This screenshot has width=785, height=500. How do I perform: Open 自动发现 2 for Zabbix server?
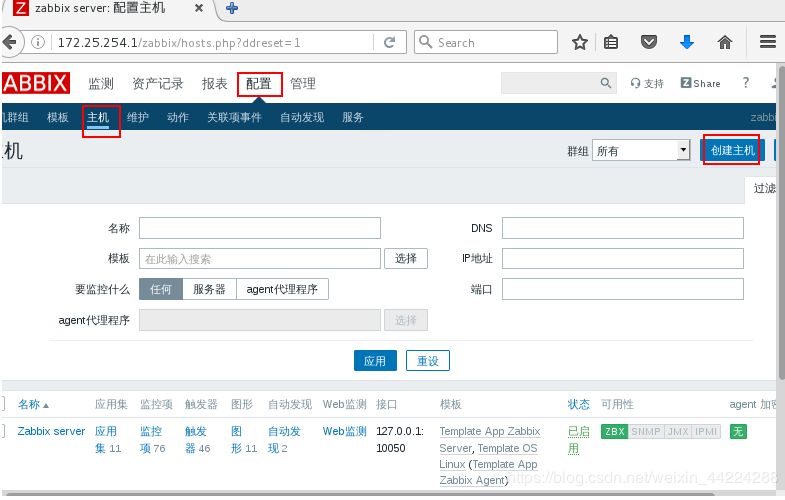[284, 439]
